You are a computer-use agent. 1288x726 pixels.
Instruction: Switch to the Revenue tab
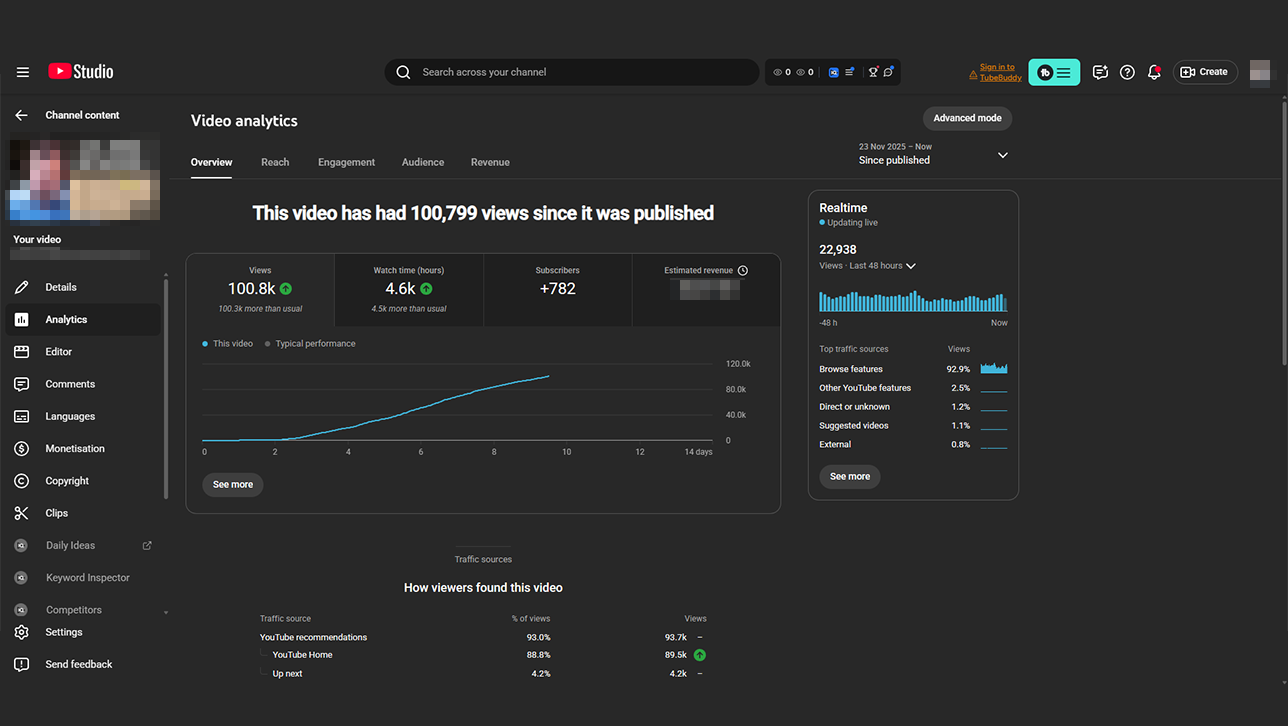(490, 162)
